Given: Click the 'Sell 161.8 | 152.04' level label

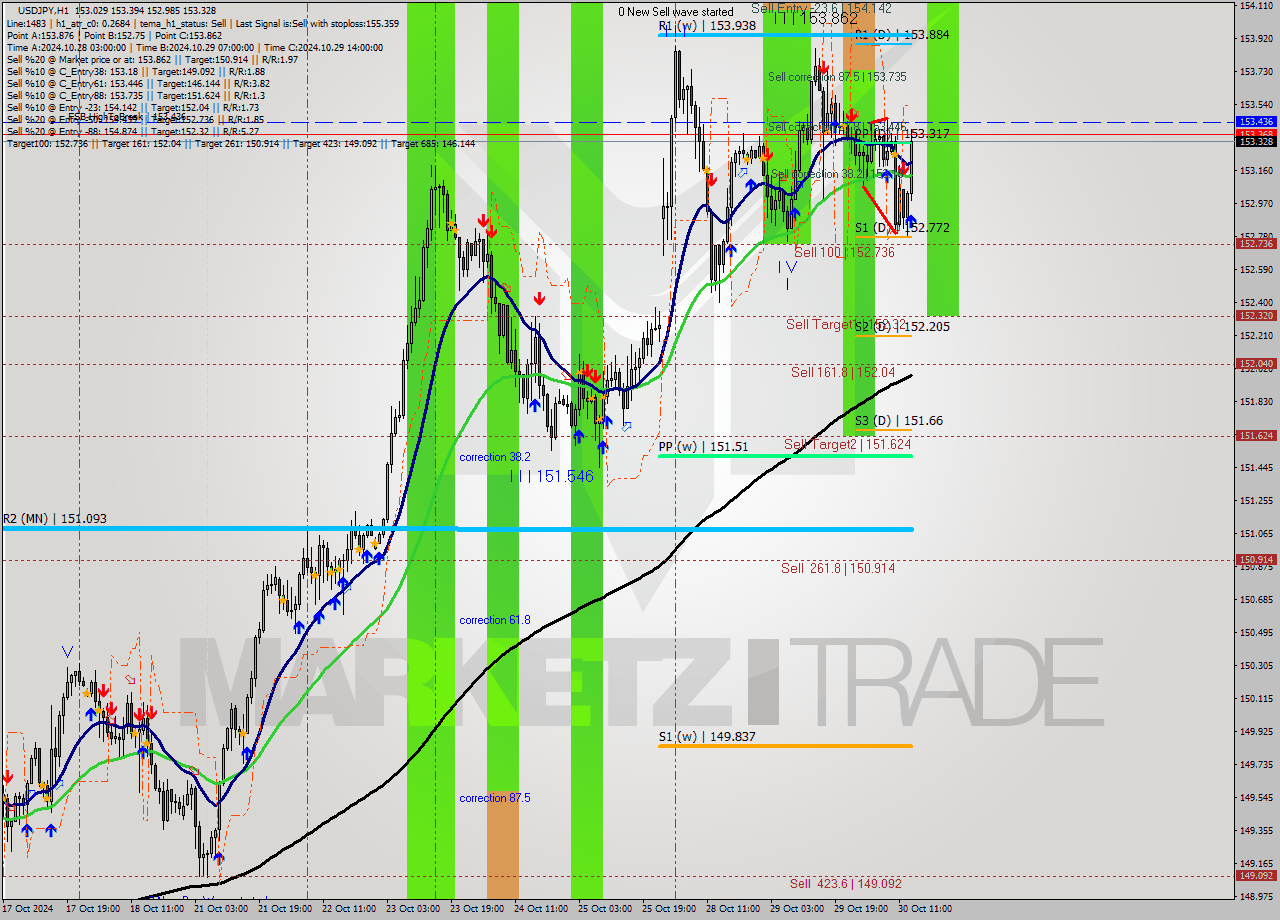Looking at the screenshot, I should (x=842, y=372).
